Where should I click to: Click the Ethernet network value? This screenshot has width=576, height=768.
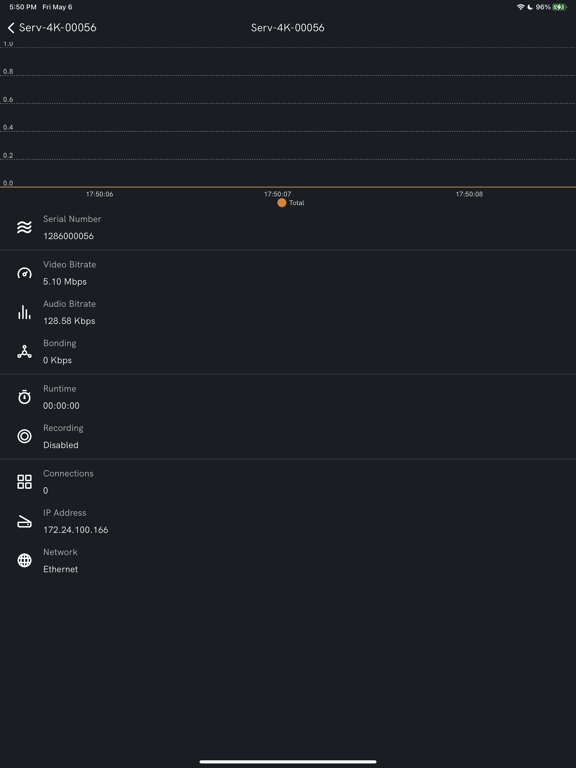(x=61, y=569)
